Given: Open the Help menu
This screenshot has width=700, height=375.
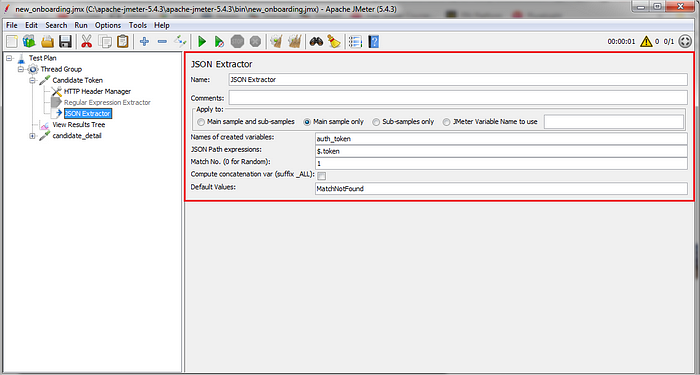Looking at the screenshot, I should pos(162,25).
